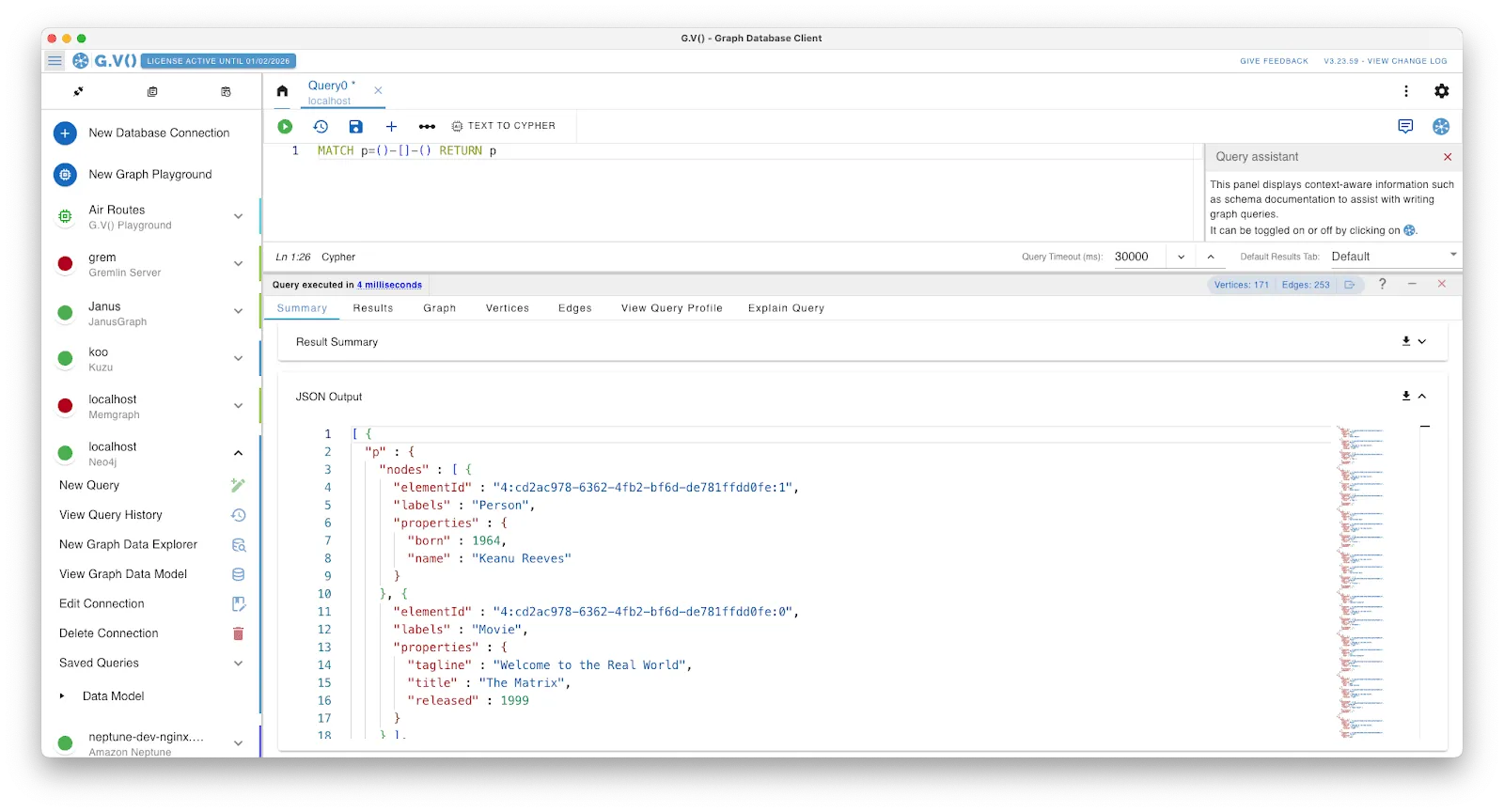Close the Query0 tab
The height and width of the screenshot is (812, 1504).
(378, 91)
